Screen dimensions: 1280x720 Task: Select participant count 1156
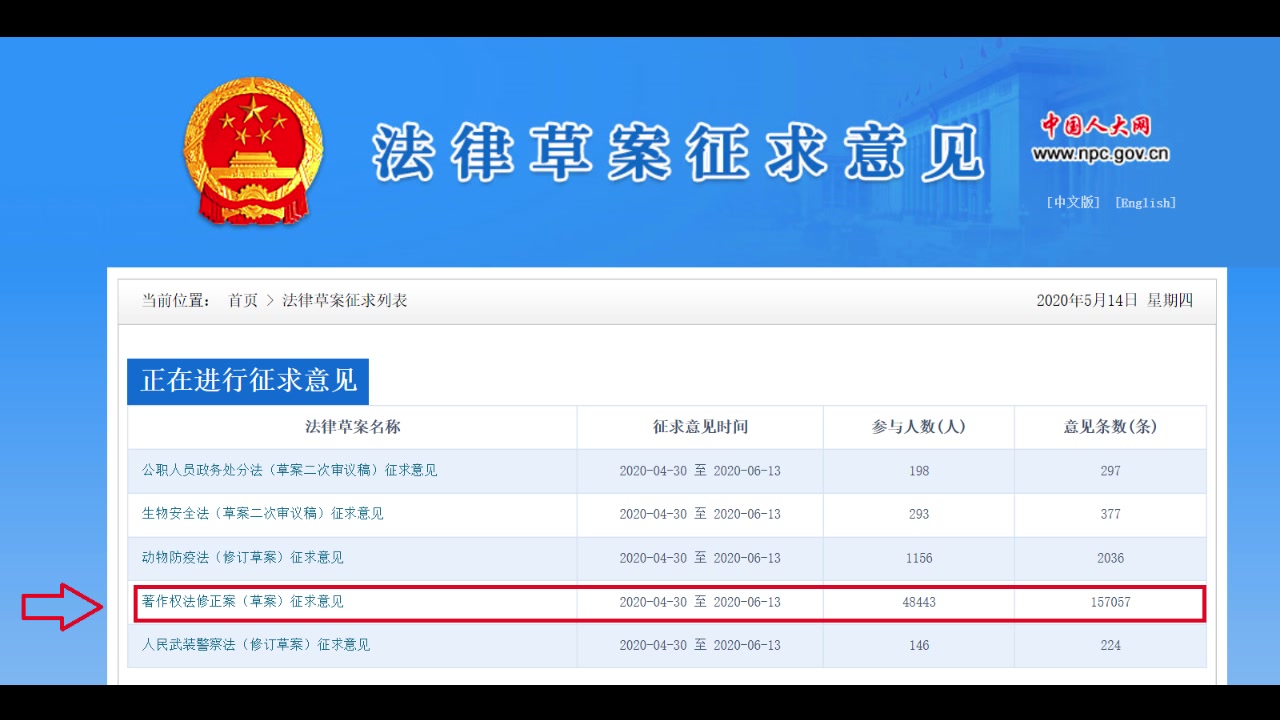[x=919, y=558]
